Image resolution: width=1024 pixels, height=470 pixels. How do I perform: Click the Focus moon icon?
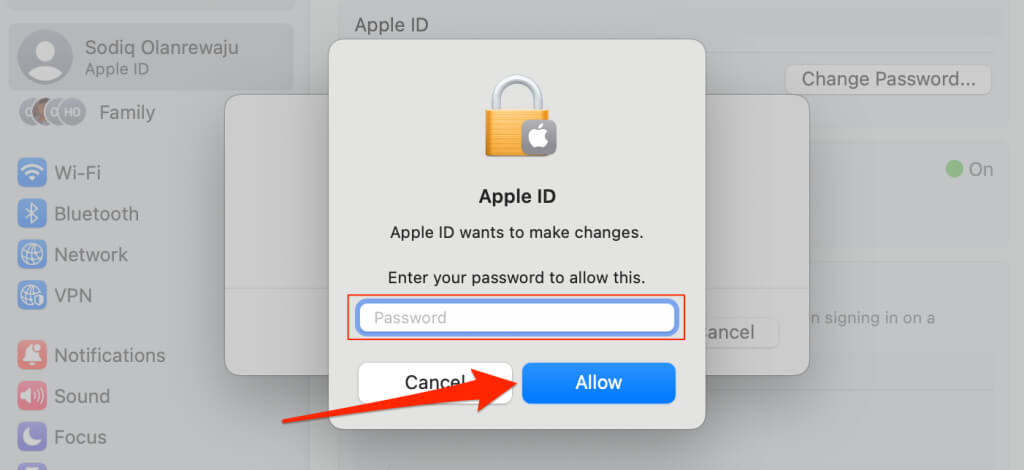(32, 437)
